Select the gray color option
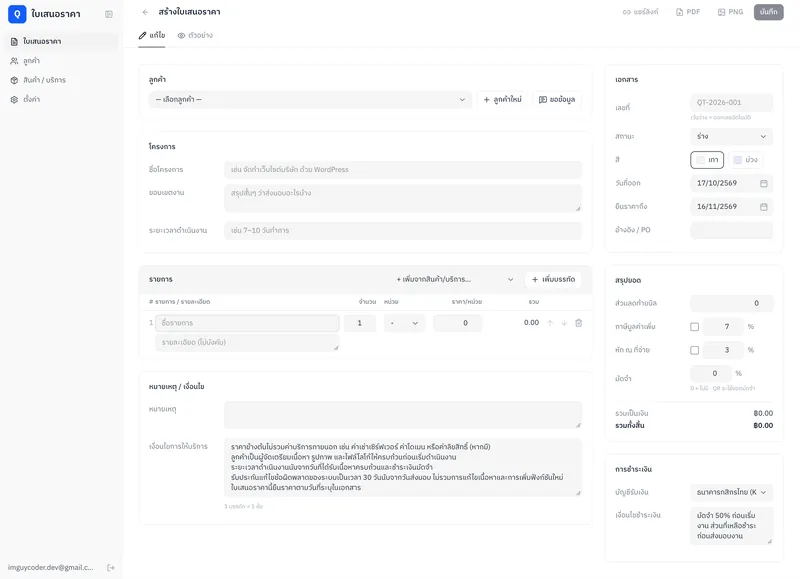 pyautogui.click(x=707, y=160)
